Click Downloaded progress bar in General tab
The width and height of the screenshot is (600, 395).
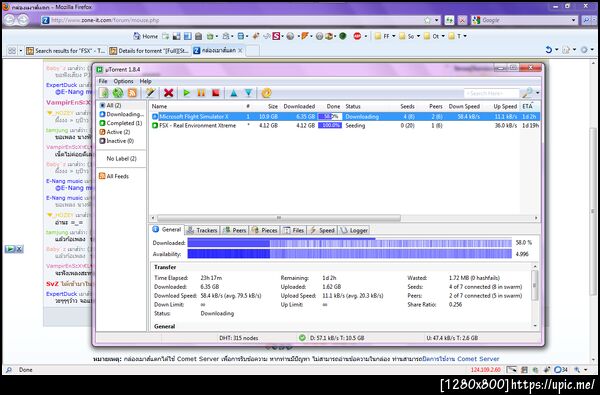click(x=349, y=243)
